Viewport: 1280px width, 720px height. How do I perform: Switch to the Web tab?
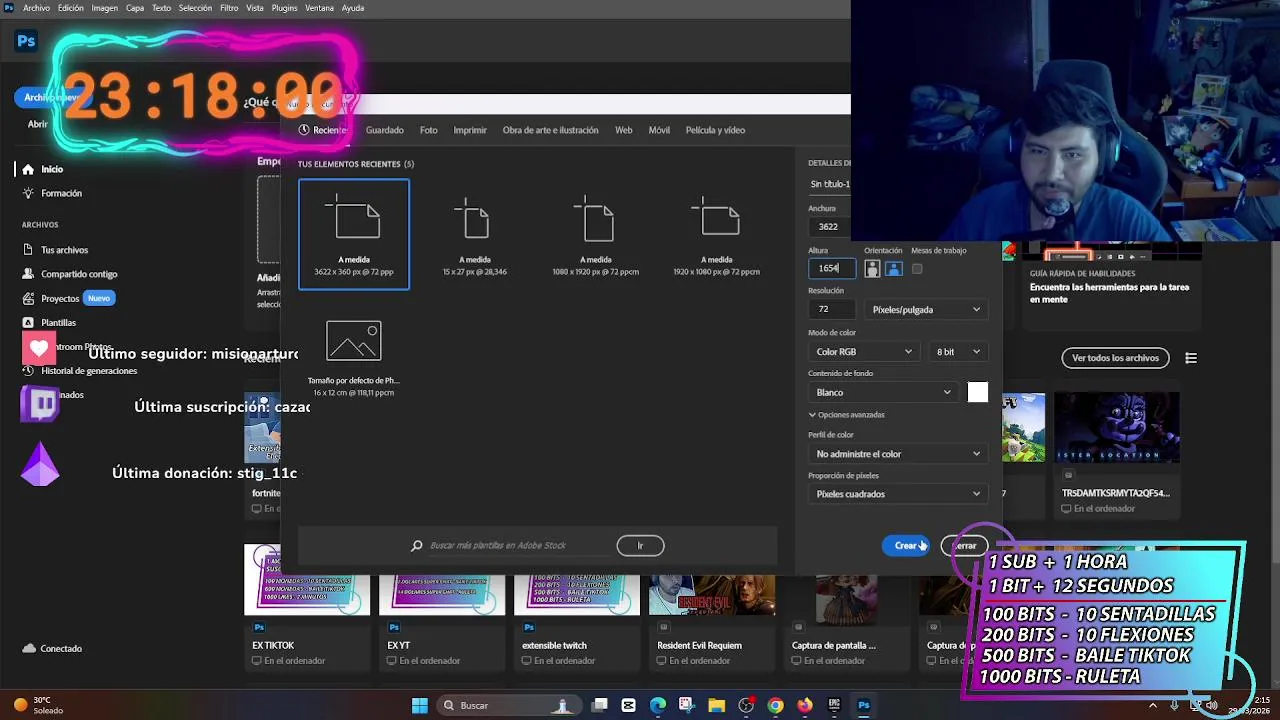coord(624,130)
